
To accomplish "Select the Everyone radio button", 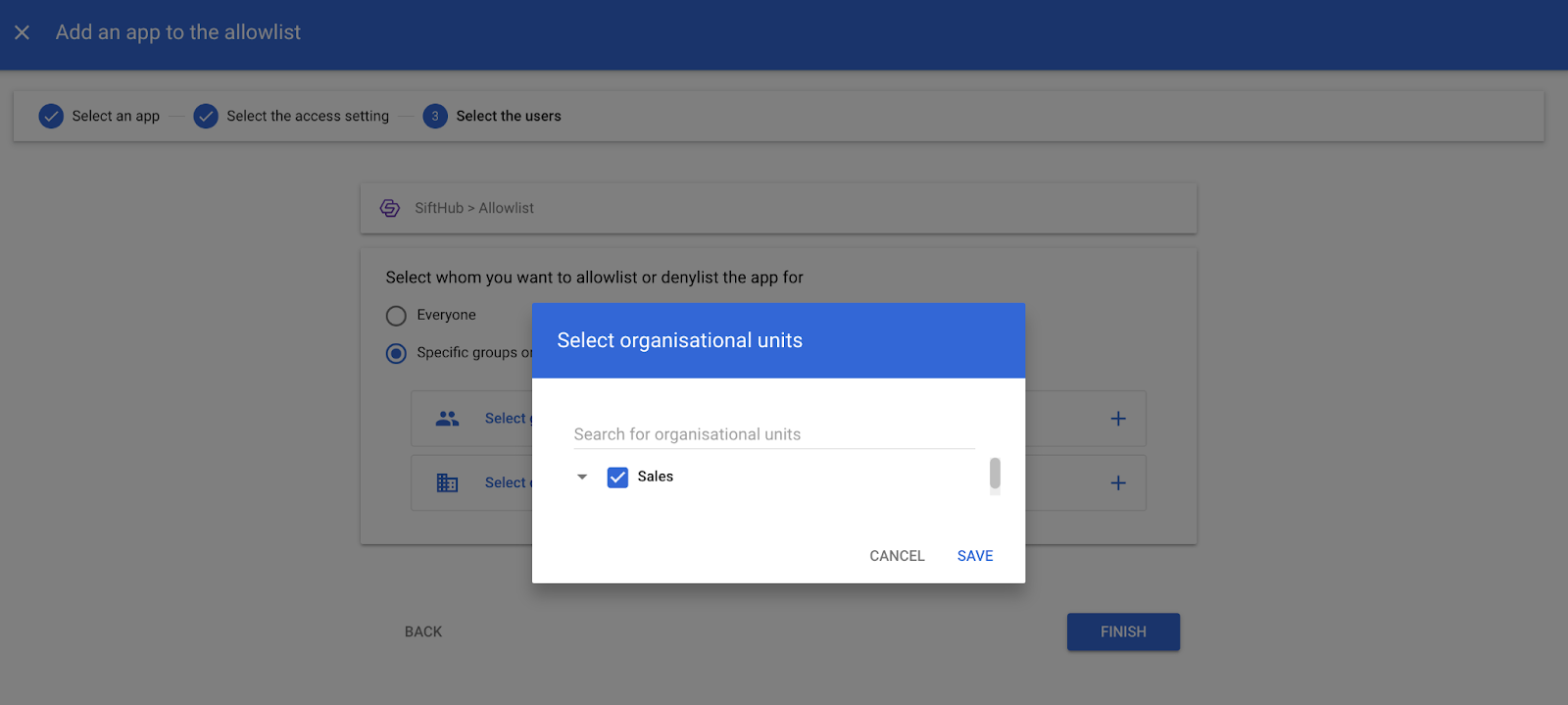I will 396,316.
